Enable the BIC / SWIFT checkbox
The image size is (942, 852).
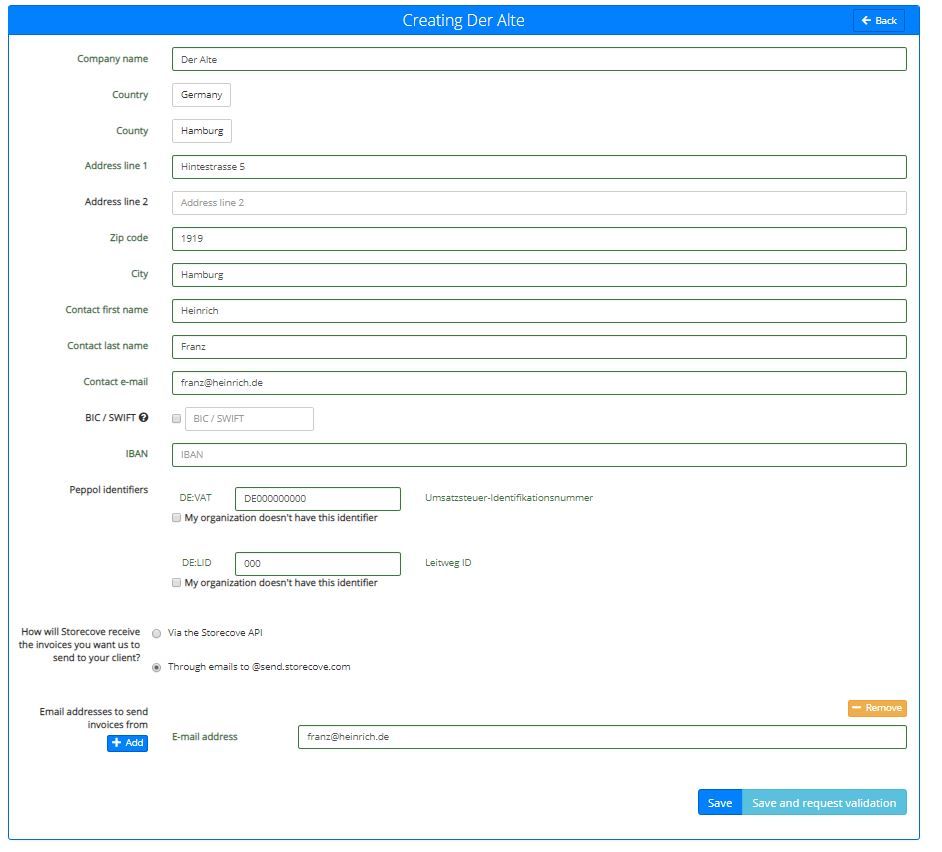(x=177, y=419)
